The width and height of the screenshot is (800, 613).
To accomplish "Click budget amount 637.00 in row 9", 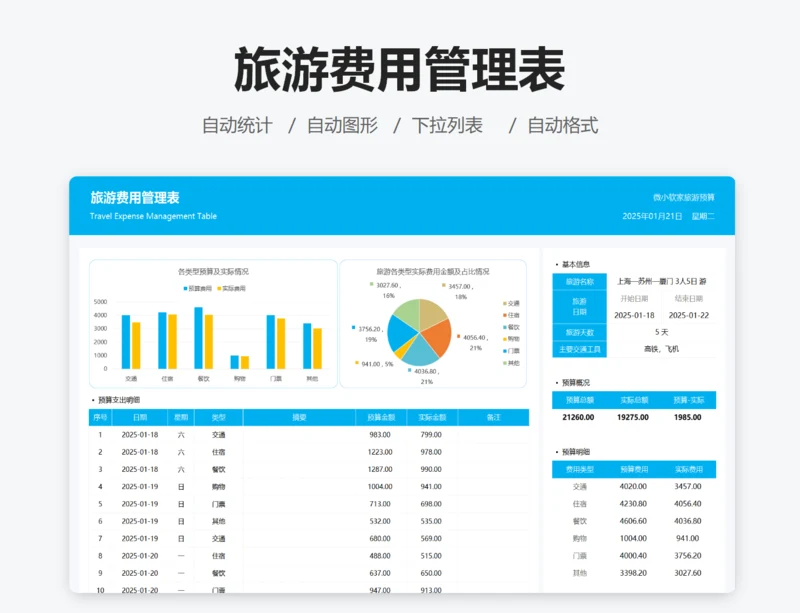I will 380,574.
